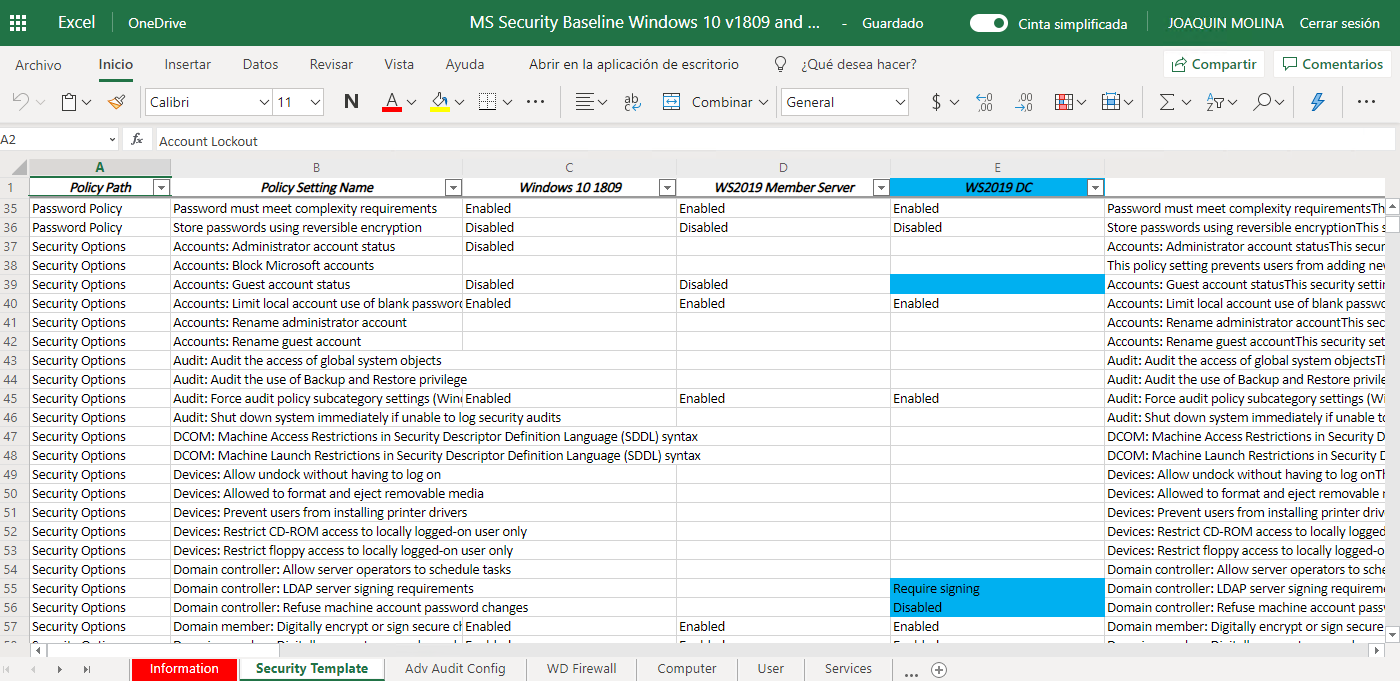Click the Wrap Text icon

click(x=632, y=102)
